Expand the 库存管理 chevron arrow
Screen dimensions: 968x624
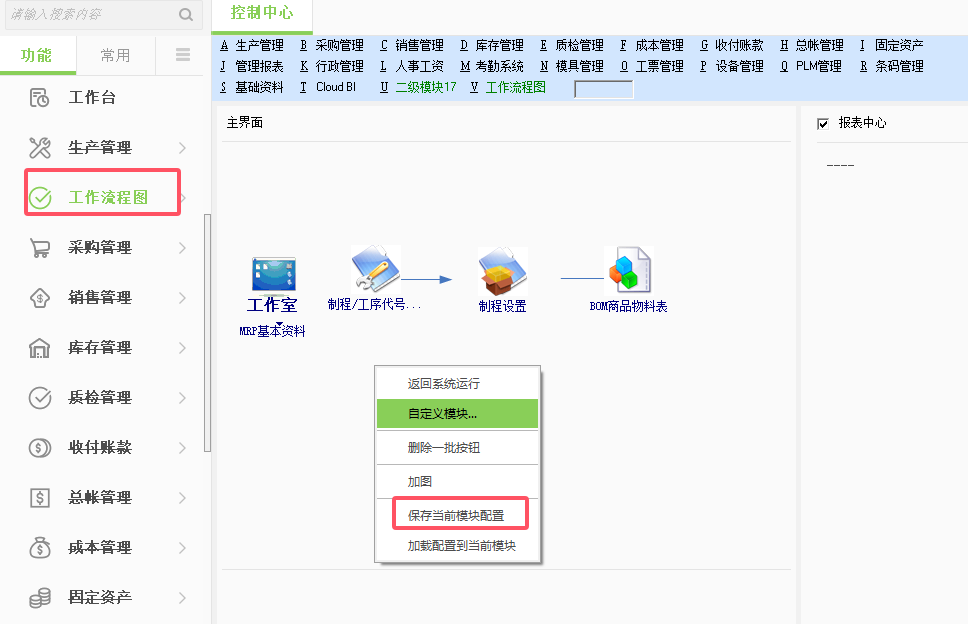tap(183, 348)
